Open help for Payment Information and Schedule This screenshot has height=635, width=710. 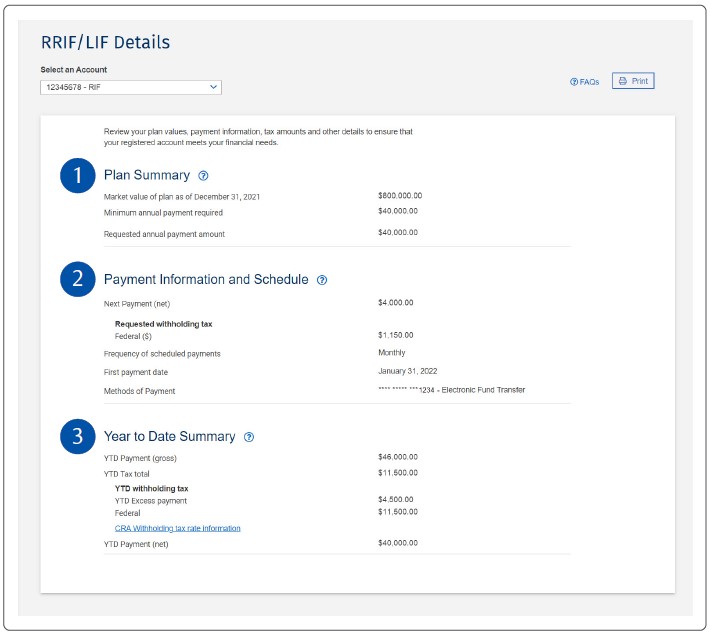pyautogui.click(x=322, y=281)
